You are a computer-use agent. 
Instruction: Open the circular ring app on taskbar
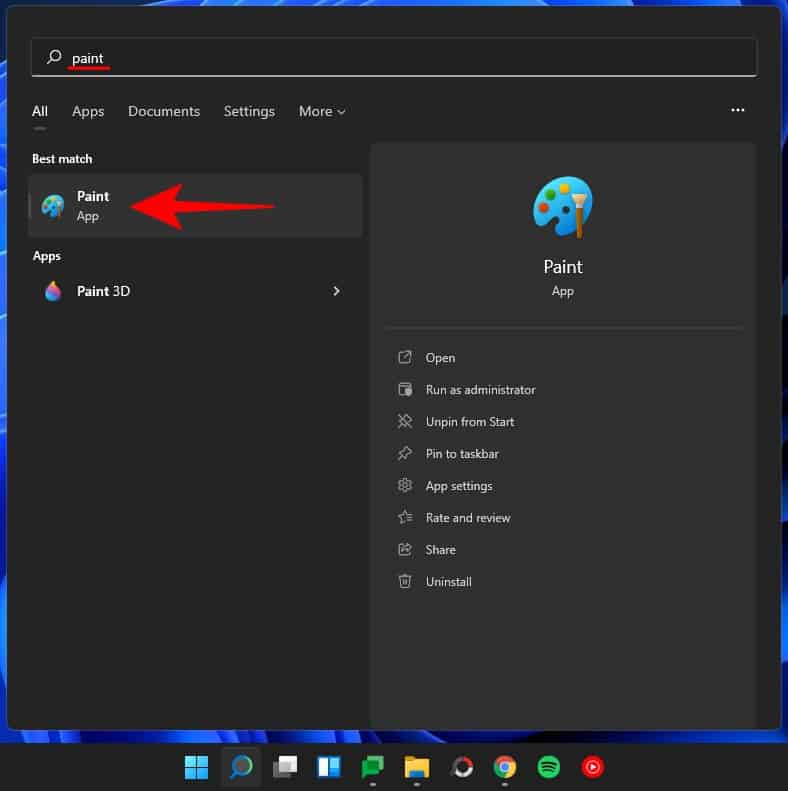click(x=462, y=767)
